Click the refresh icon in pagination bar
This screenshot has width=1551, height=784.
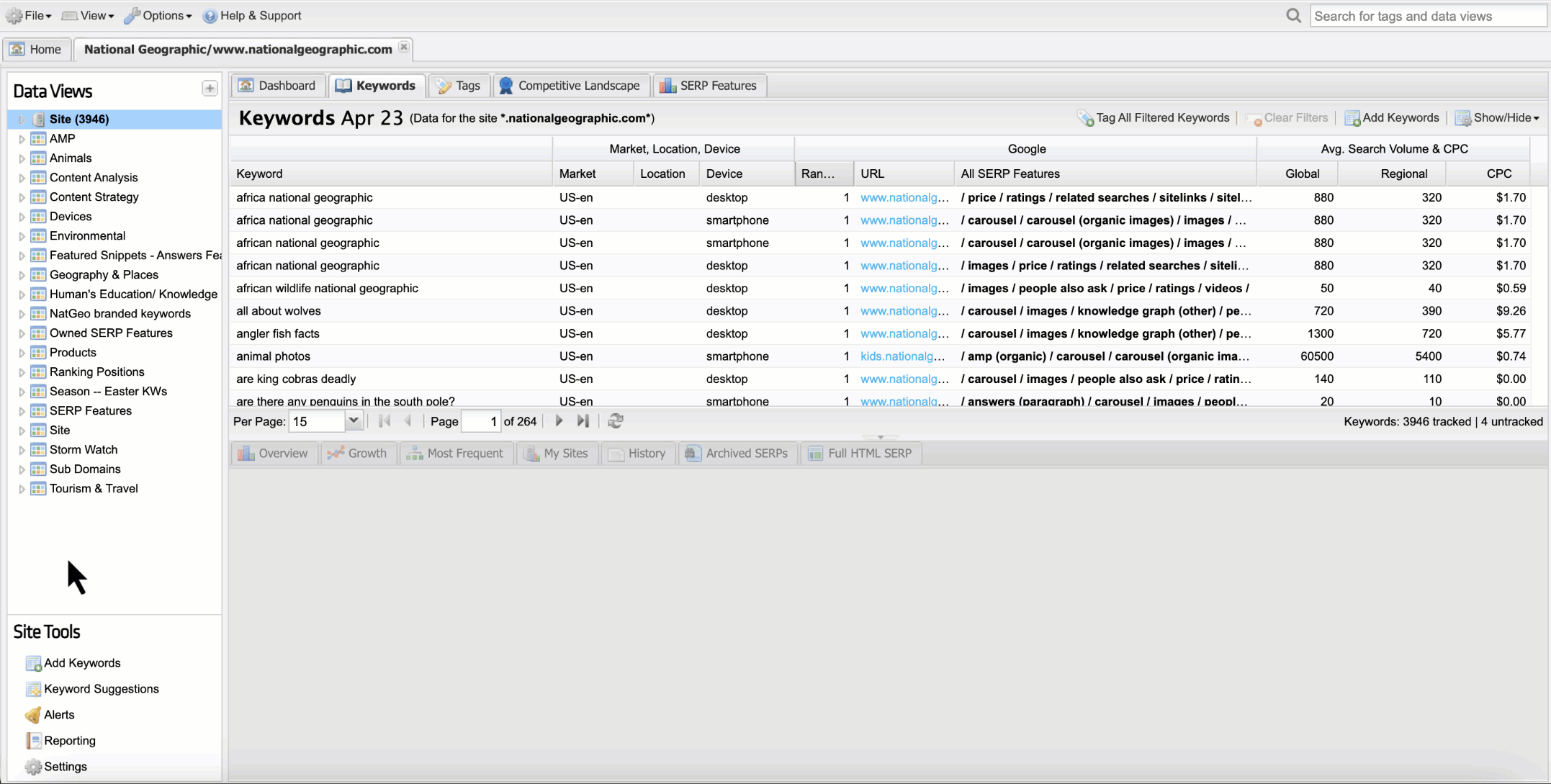pyautogui.click(x=615, y=421)
